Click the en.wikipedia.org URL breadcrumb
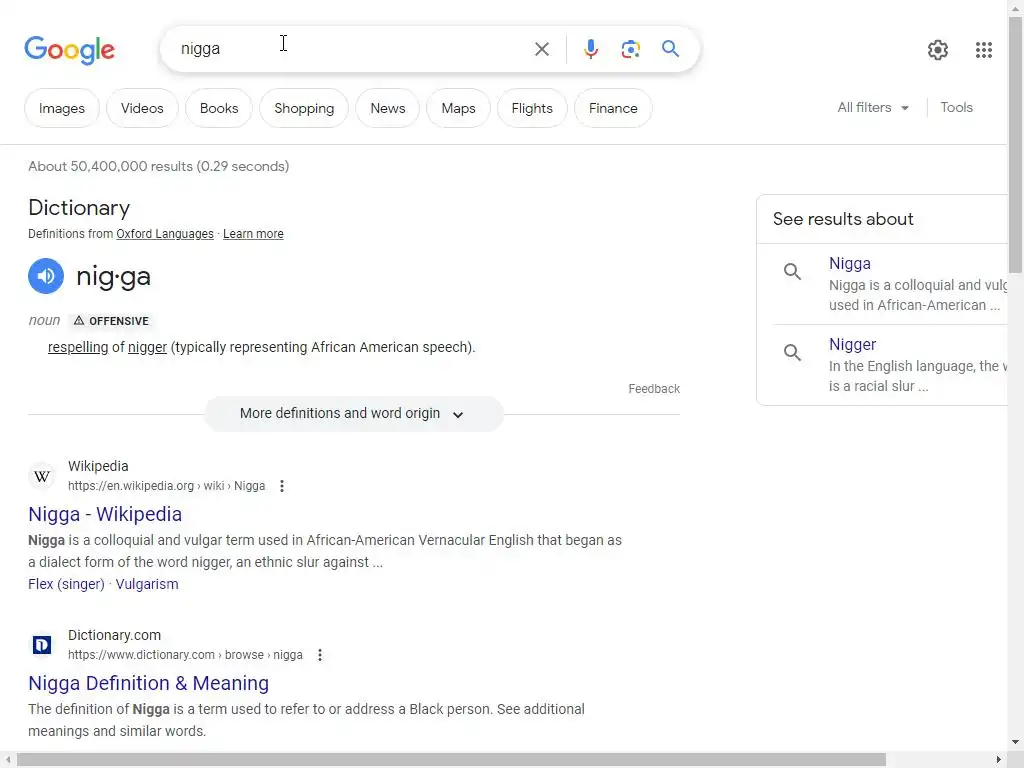 [x=167, y=486]
